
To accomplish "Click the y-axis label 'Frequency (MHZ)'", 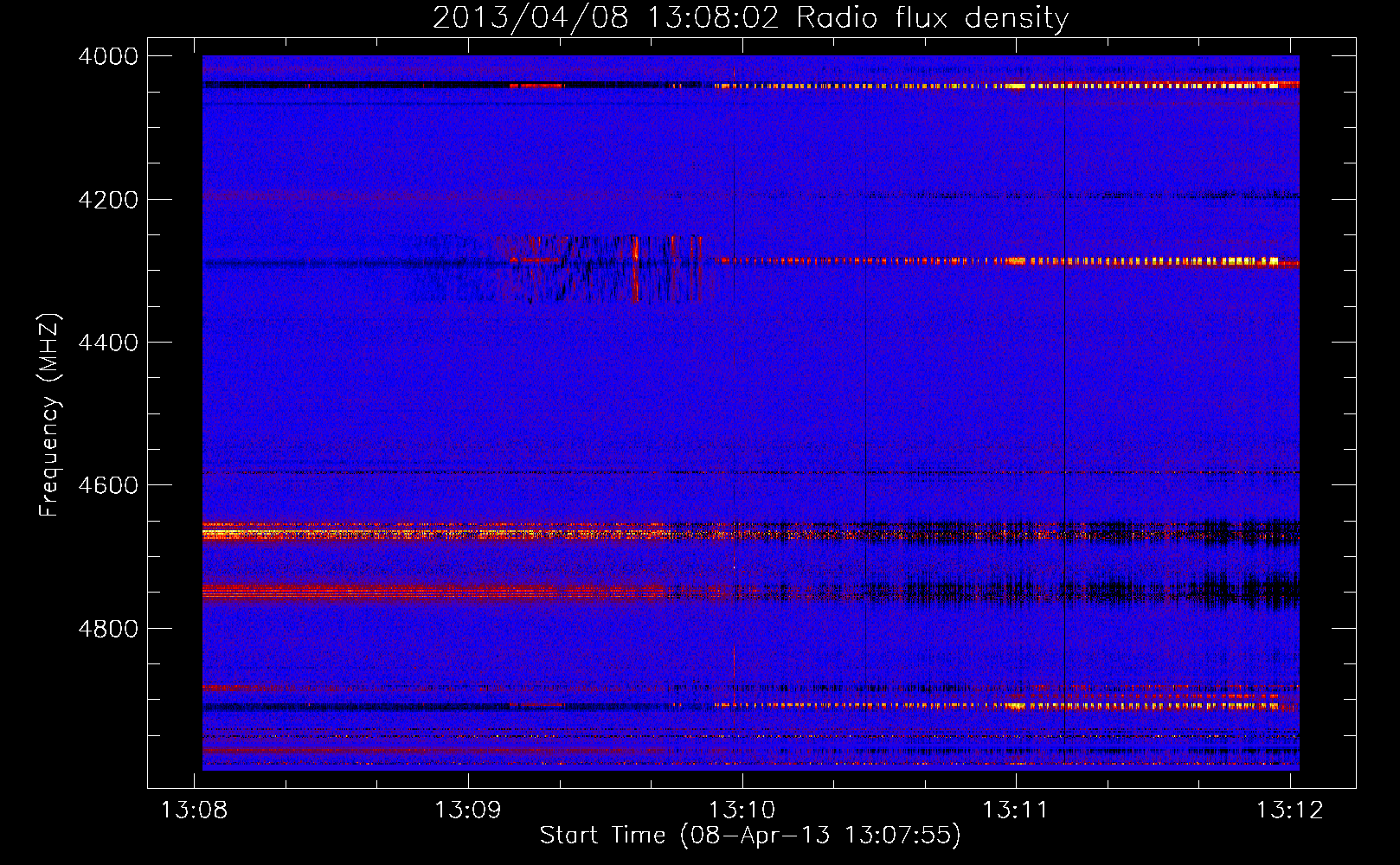I will click(x=49, y=415).
